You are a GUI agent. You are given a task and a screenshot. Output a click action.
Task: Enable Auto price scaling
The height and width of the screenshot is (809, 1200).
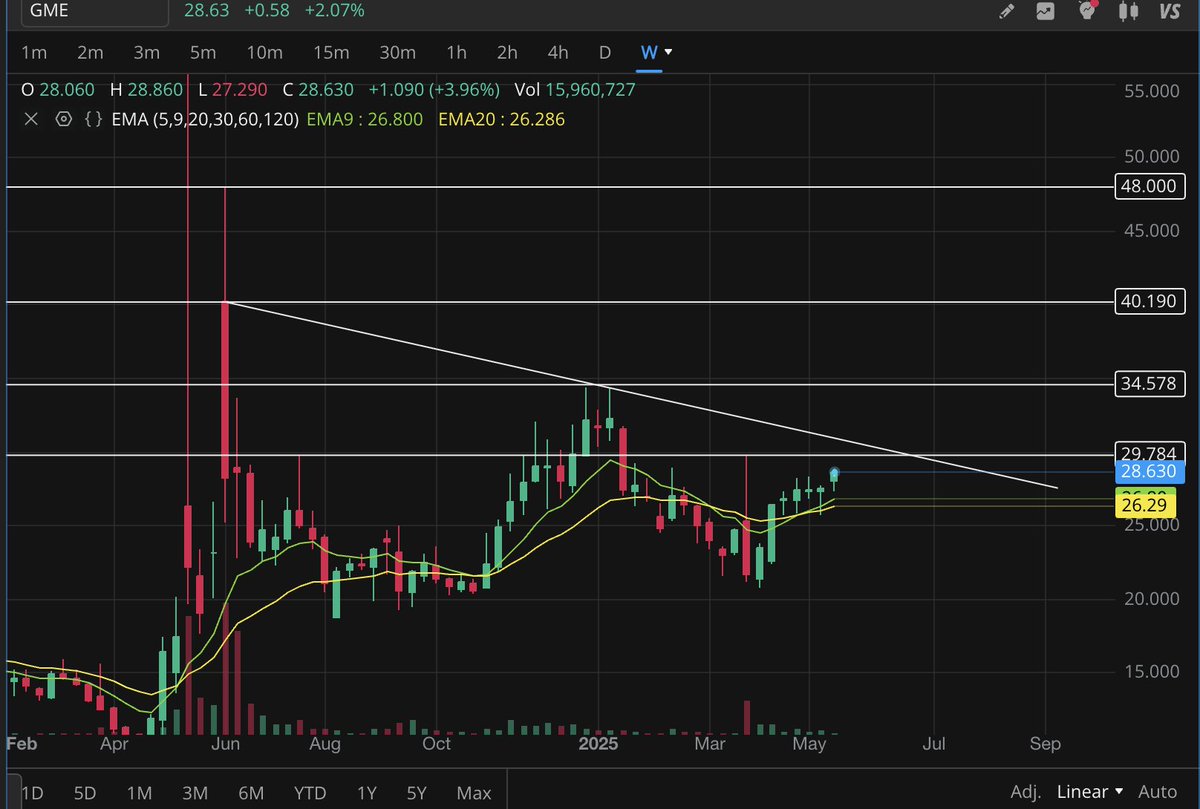coord(1157,791)
